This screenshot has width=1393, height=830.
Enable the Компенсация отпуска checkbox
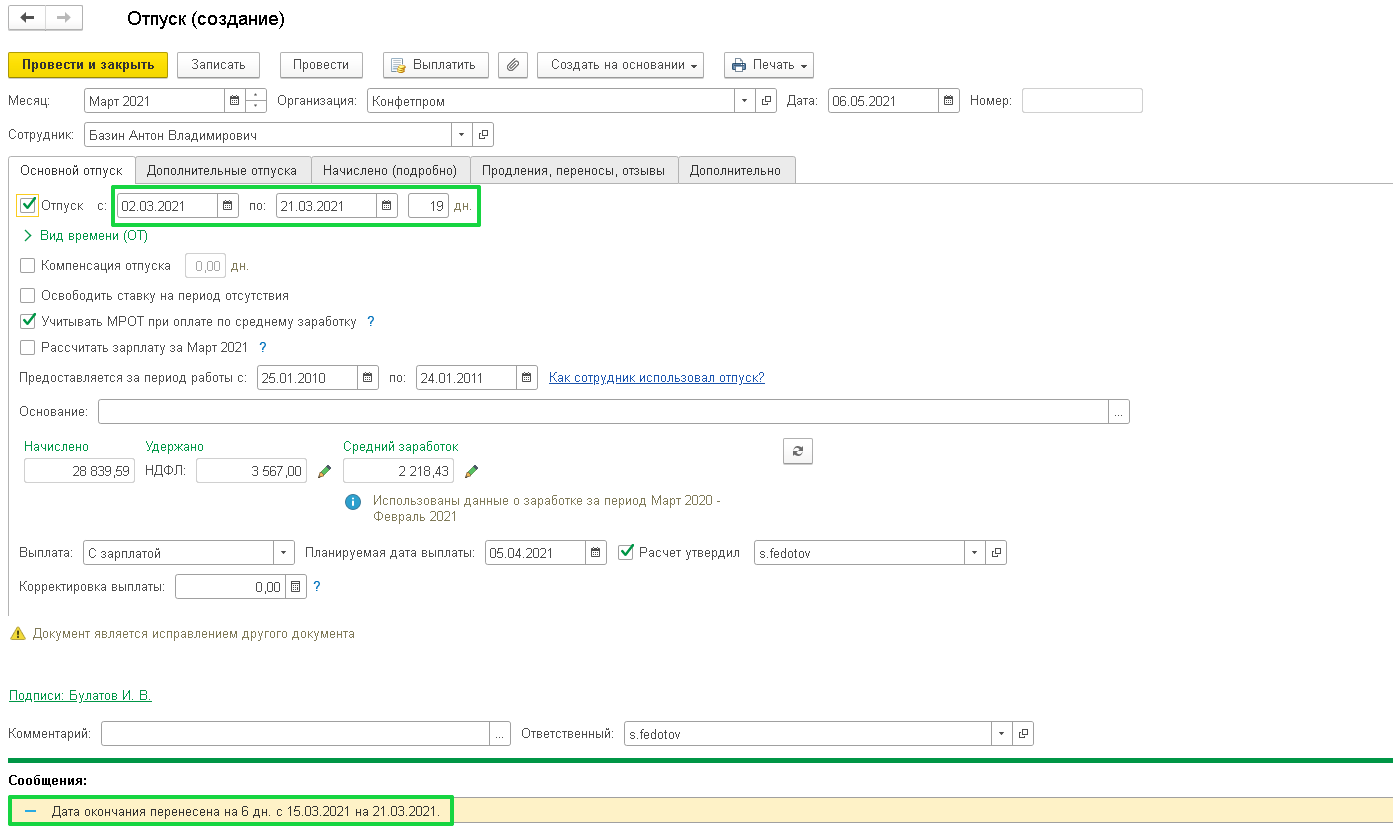point(28,266)
